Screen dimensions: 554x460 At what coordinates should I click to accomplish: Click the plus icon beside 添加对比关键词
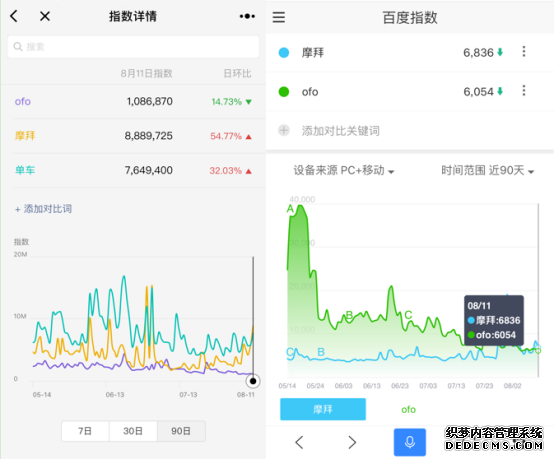tap(284, 130)
